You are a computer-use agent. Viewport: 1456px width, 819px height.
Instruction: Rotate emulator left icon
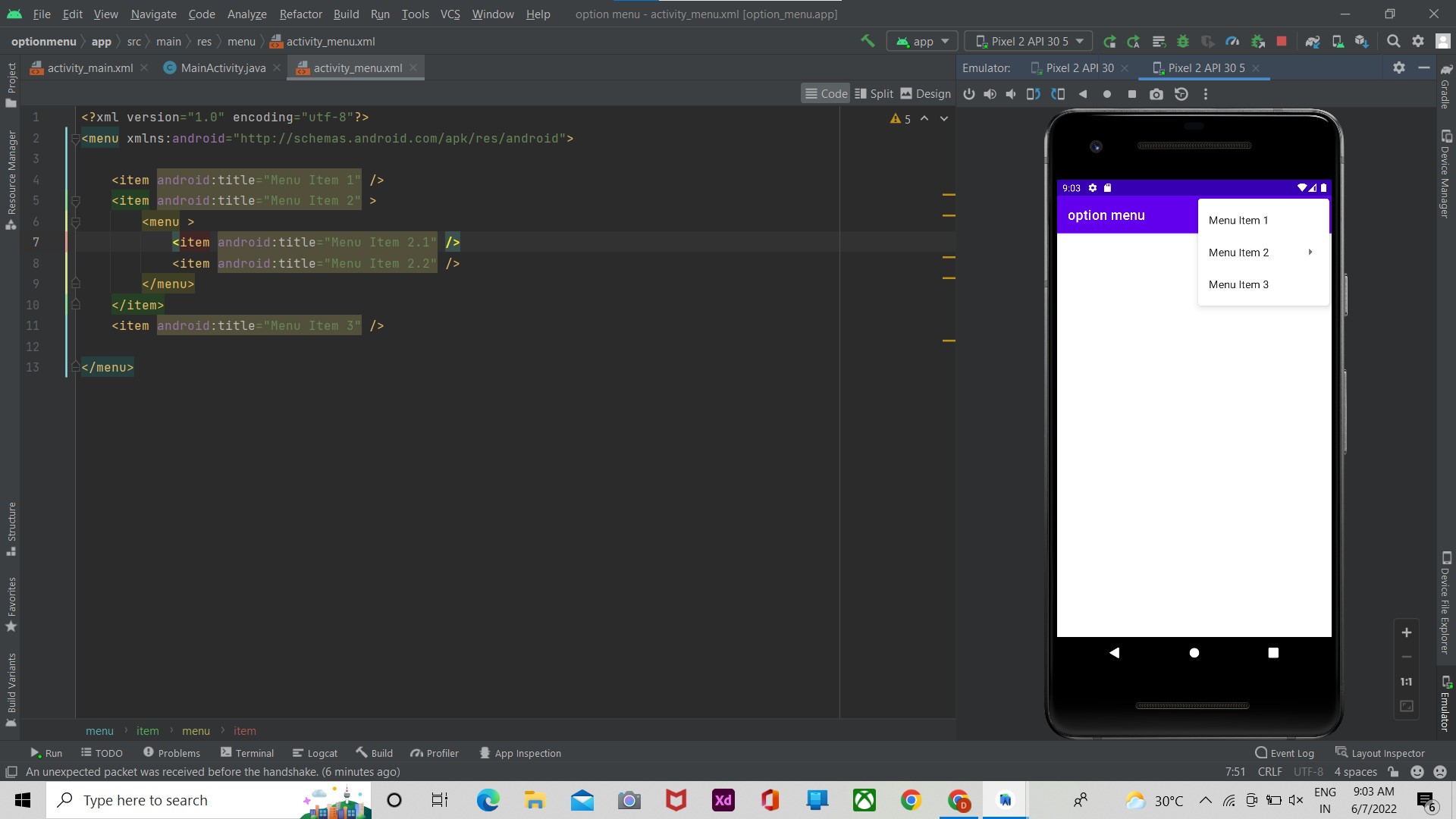(1033, 94)
